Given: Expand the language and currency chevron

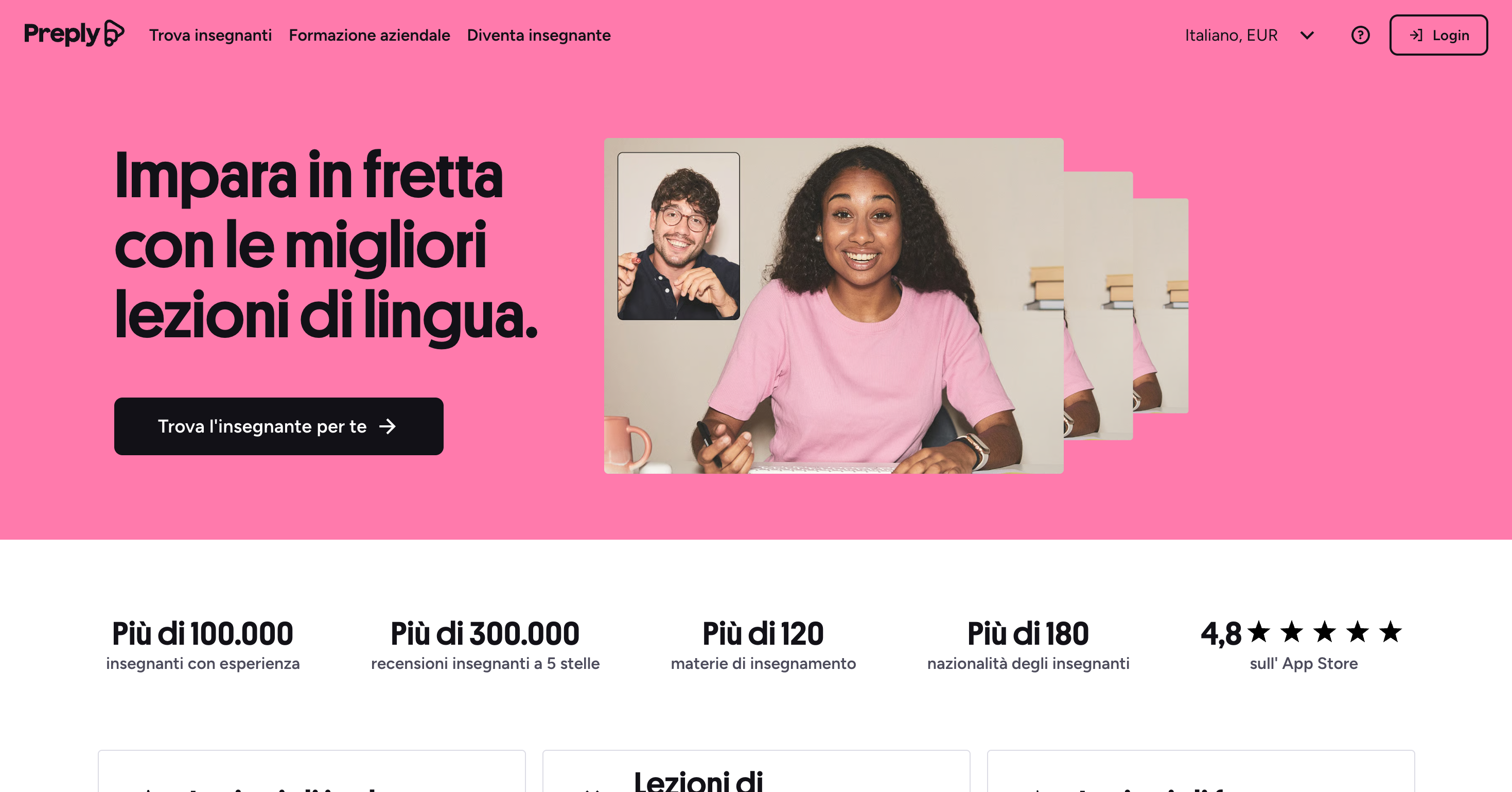Looking at the screenshot, I should click(x=1307, y=35).
